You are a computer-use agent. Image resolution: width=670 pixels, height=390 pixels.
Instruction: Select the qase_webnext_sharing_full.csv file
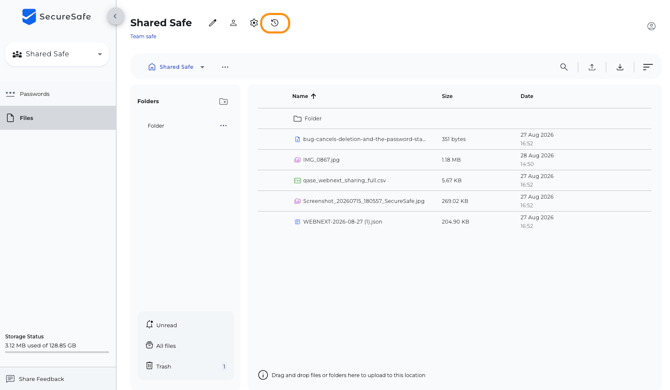pos(455,180)
